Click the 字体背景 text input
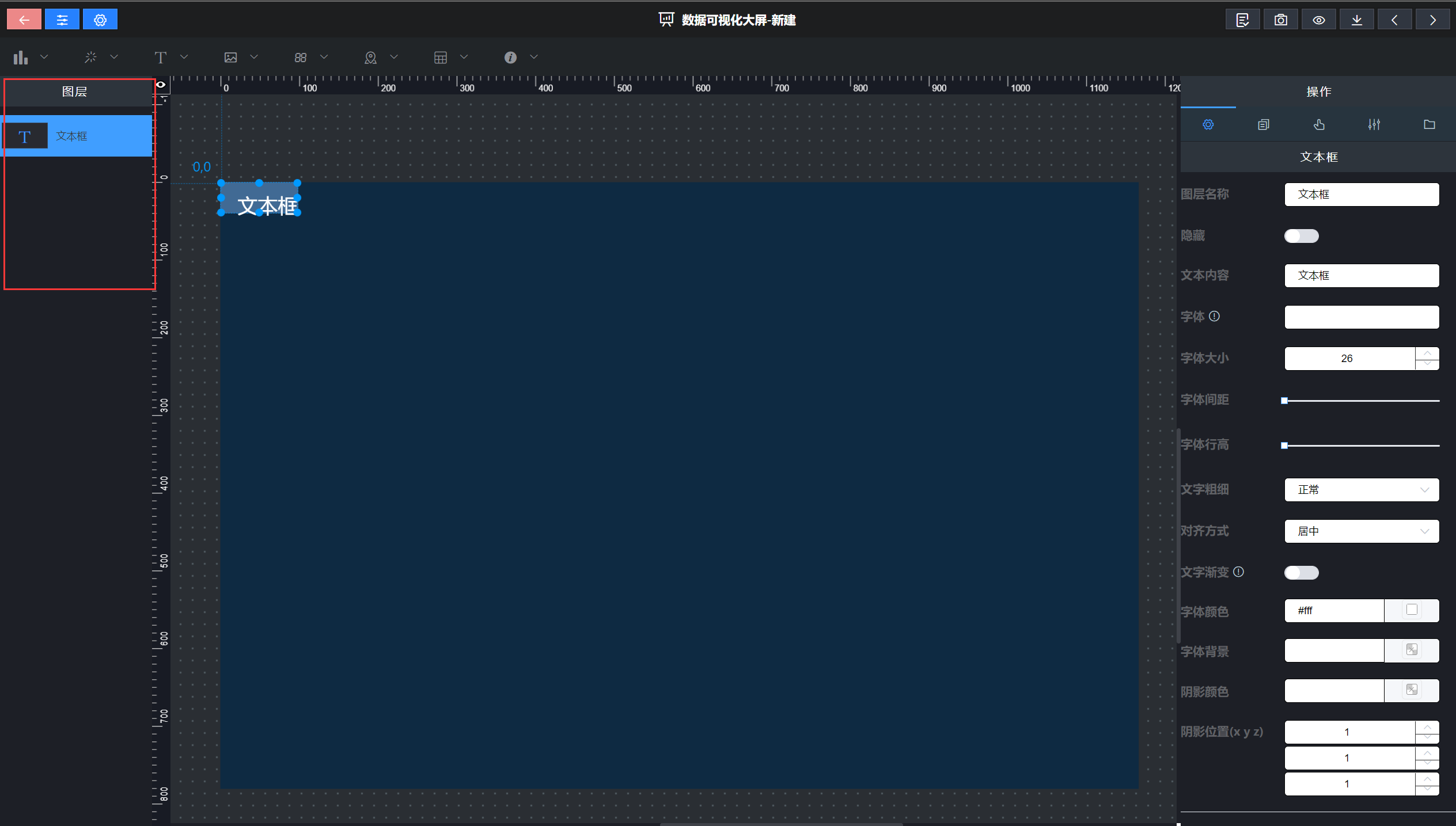The width and height of the screenshot is (1456, 826). pos(1334,651)
